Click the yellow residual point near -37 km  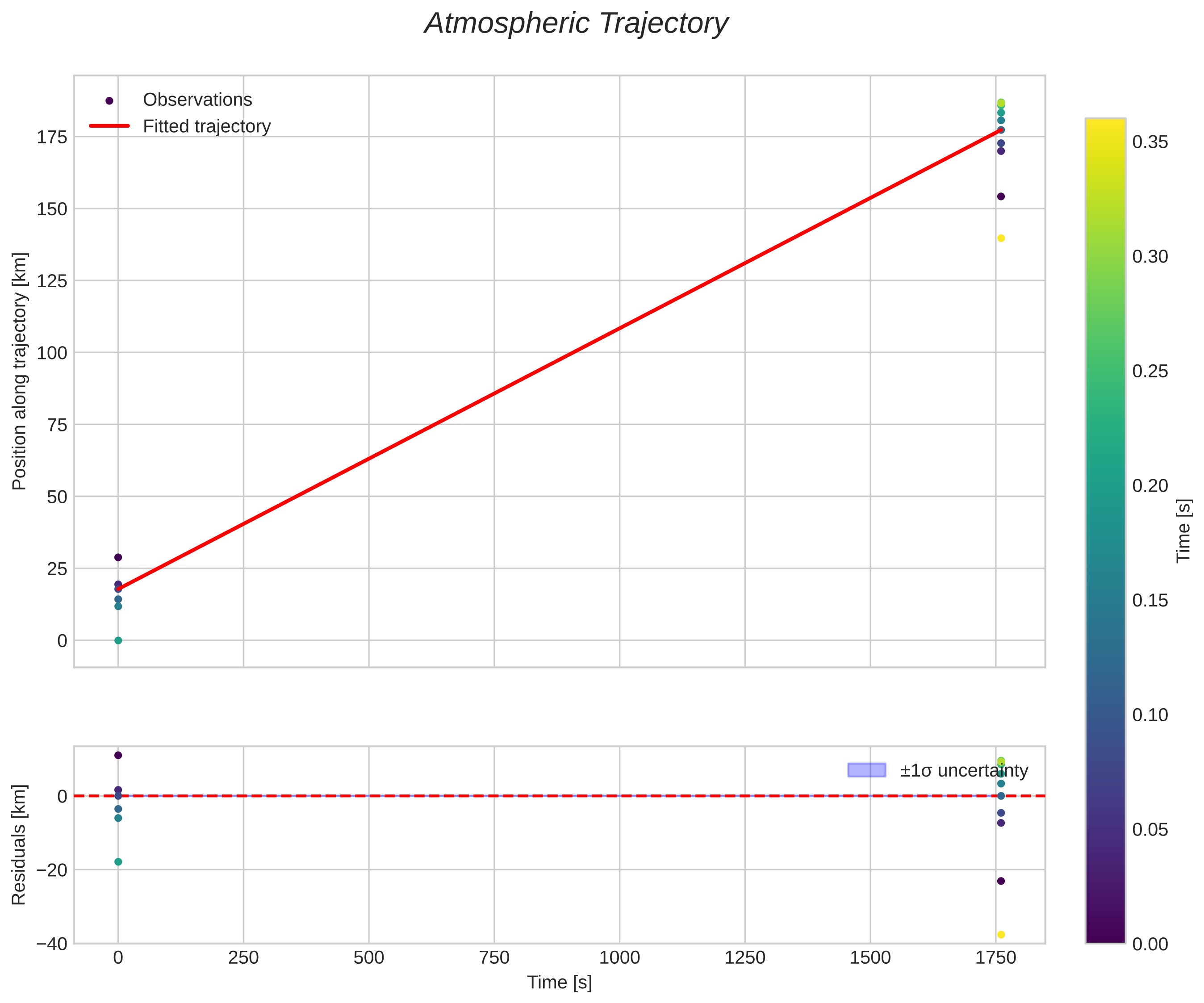[1001, 934]
